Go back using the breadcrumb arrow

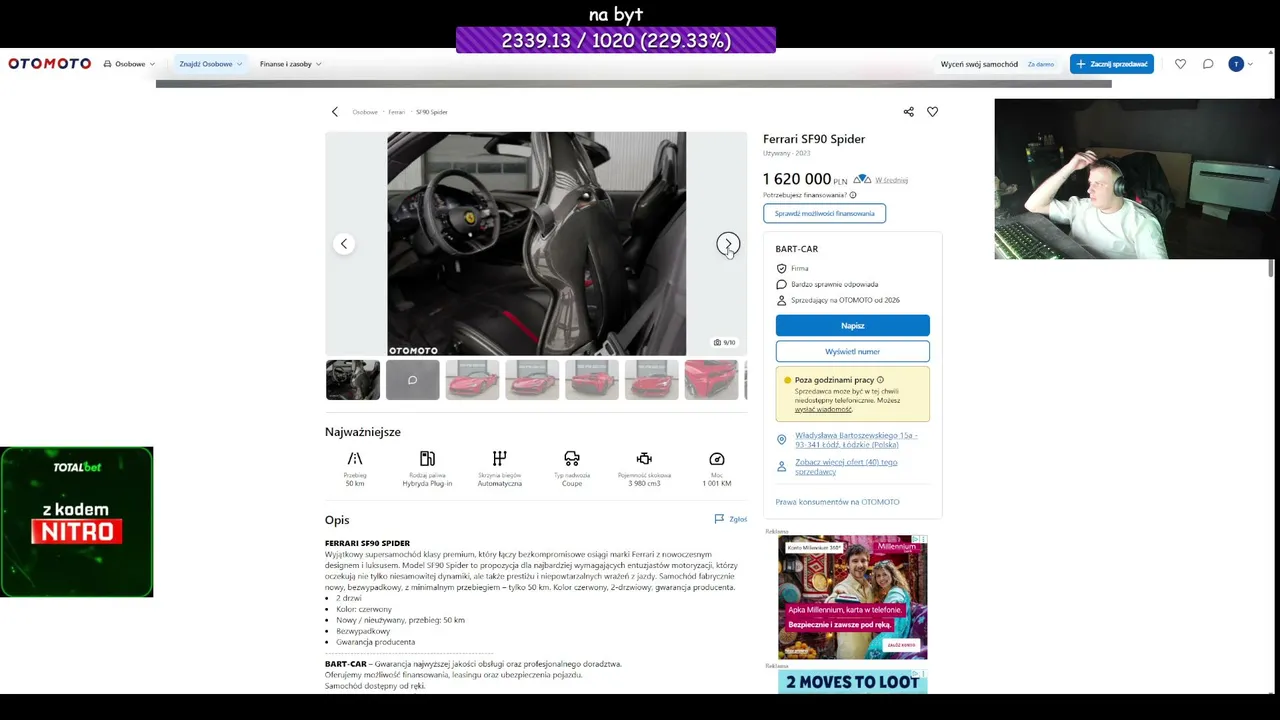(x=335, y=112)
